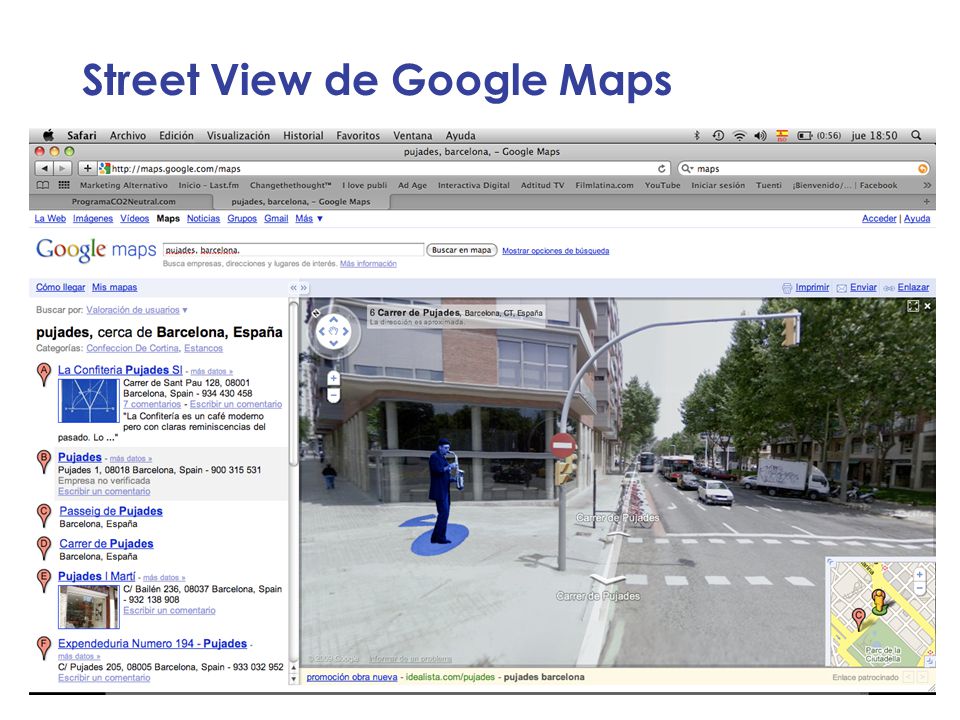Switch to ProgramaCO2Neutral.com tab
960x720 pixels.
[x=123, y=201]
